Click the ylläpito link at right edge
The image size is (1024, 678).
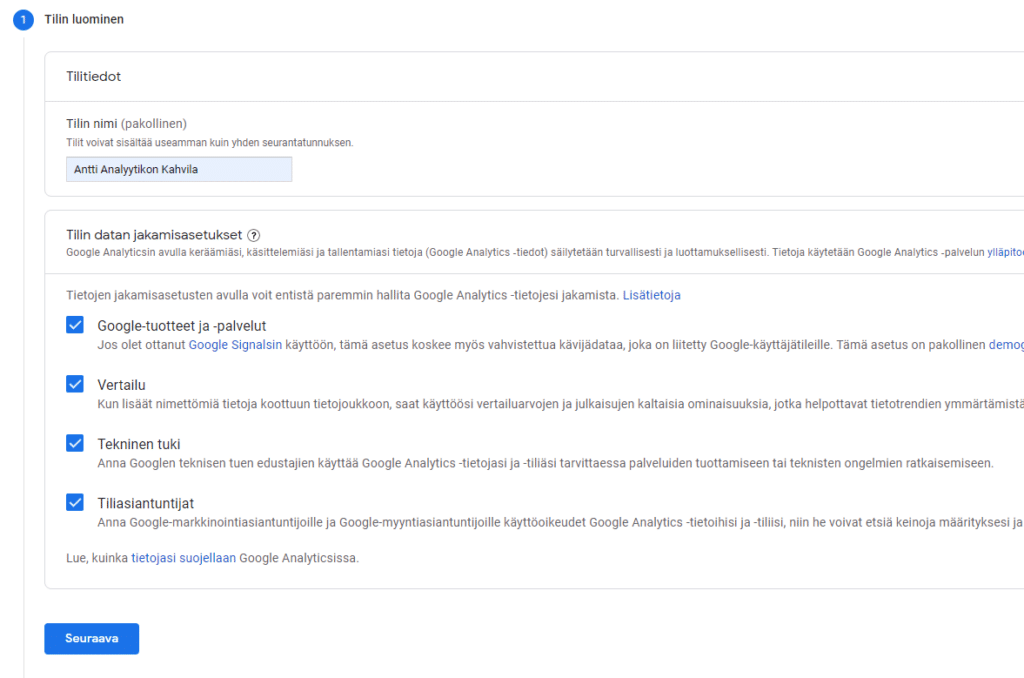(1004, 253)
